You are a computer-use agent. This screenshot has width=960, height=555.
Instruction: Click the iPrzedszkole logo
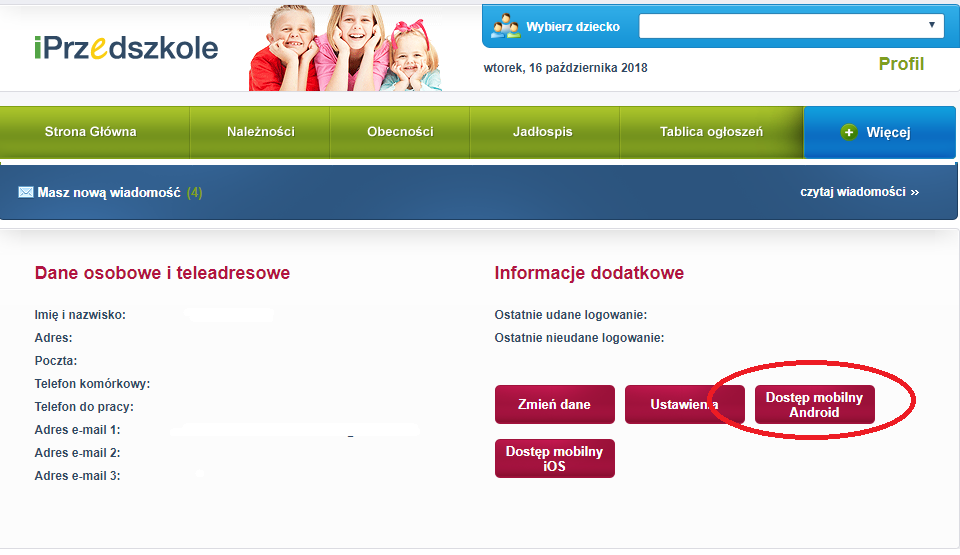[x=125, y=47]
